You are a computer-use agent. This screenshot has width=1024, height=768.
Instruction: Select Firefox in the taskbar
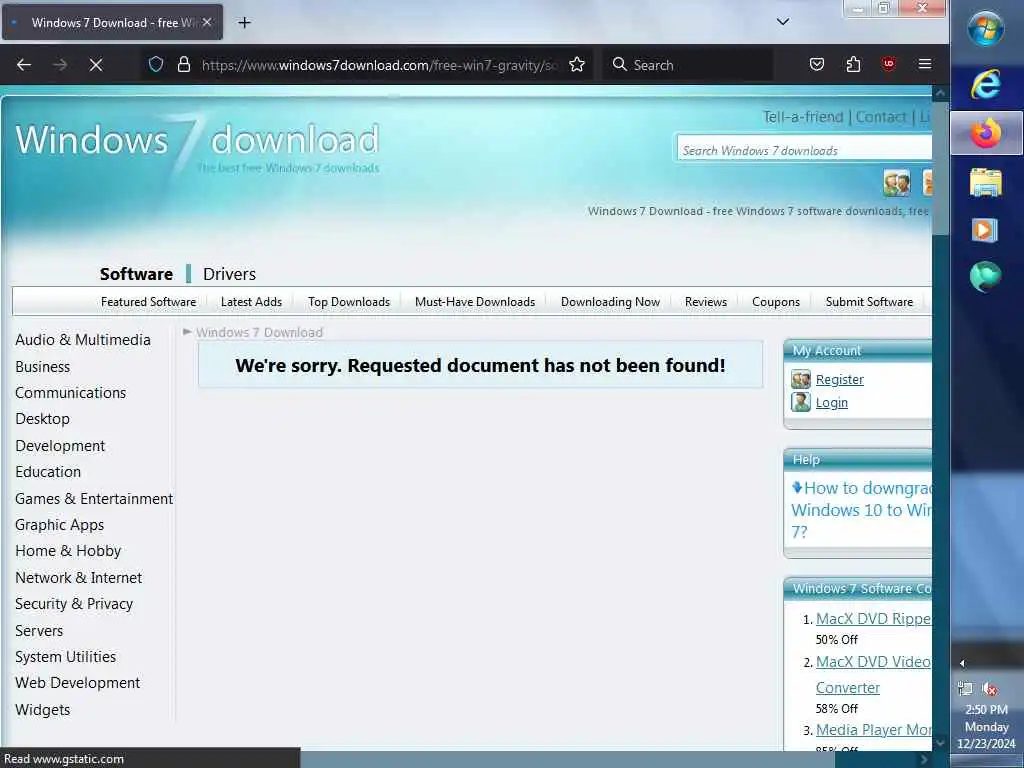[986, 133]
